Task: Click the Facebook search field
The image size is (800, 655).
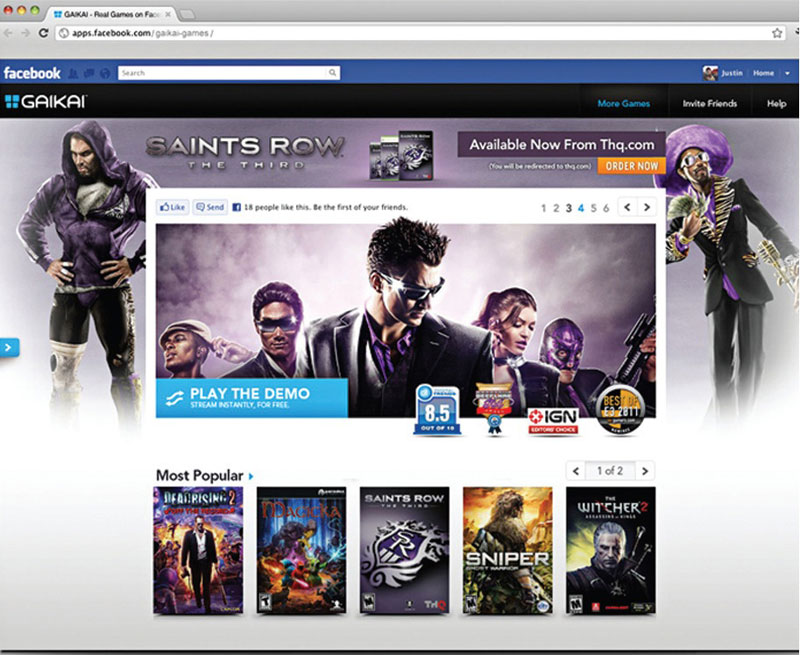Action: (222, 73)
